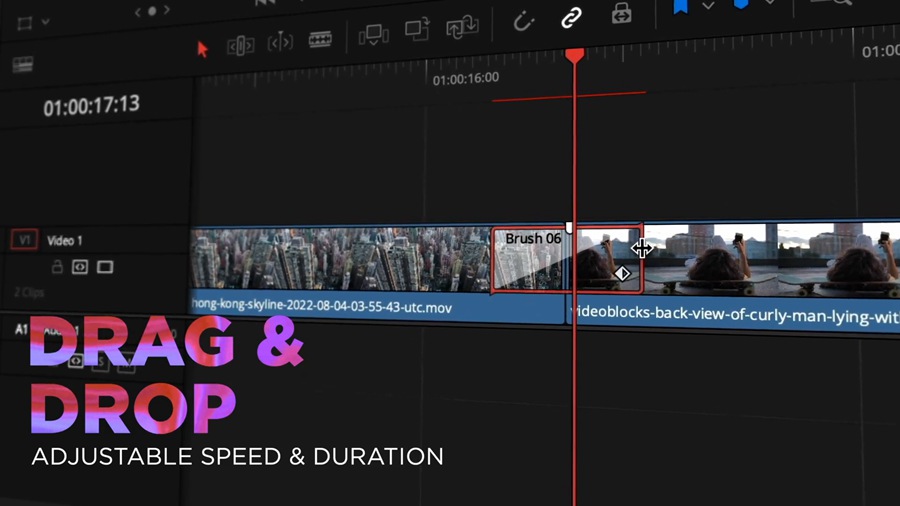Image resolution: width=900 pixels, height=506 pixels.
Task: Activate the Dynamic Trim Mode tool
Action: click(x=280, y=42)
